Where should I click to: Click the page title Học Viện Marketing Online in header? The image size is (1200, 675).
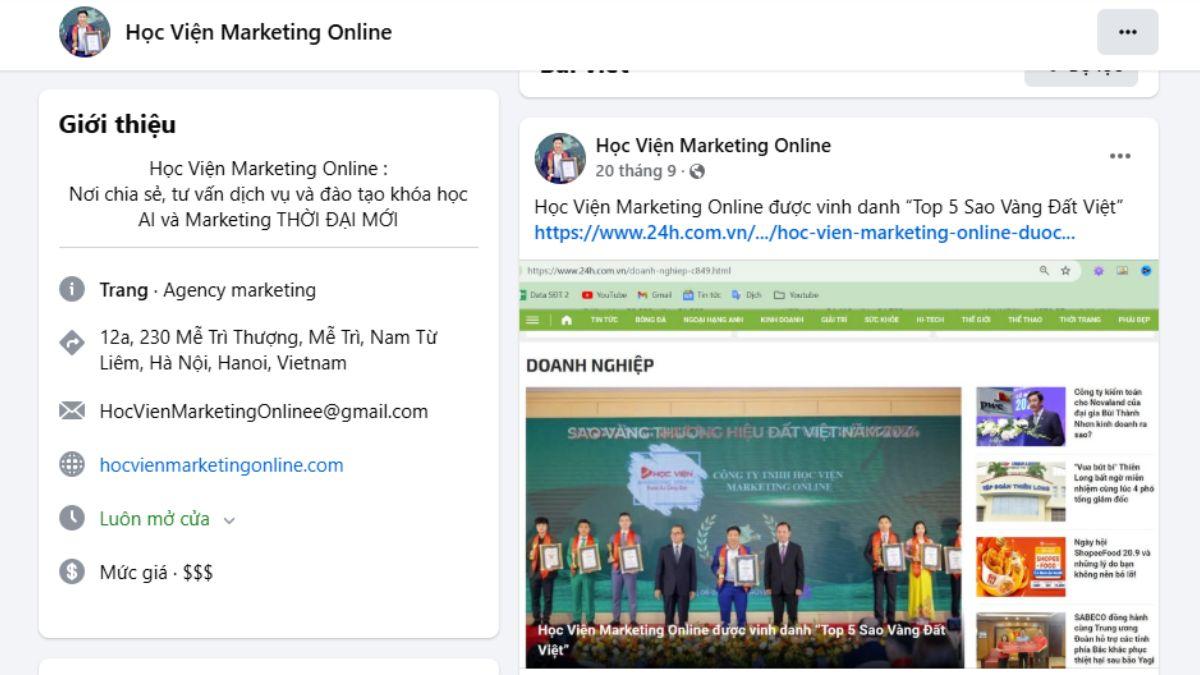pos(258,32)
